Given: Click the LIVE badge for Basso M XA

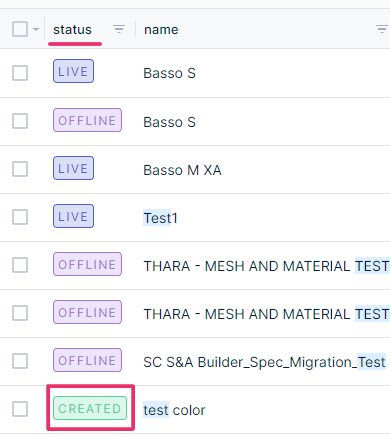Looking at the screenshot, I should click(73, 168).
